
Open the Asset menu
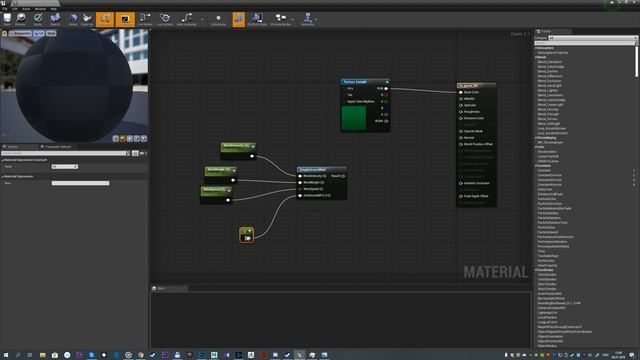click(26, 9)
